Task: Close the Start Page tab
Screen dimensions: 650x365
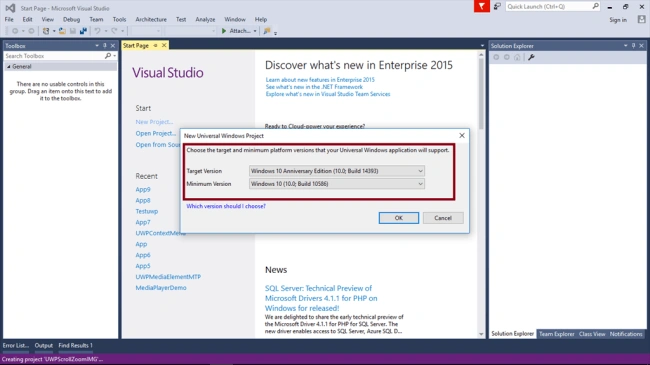Action: pyautogui.click(x=164, y=45)
